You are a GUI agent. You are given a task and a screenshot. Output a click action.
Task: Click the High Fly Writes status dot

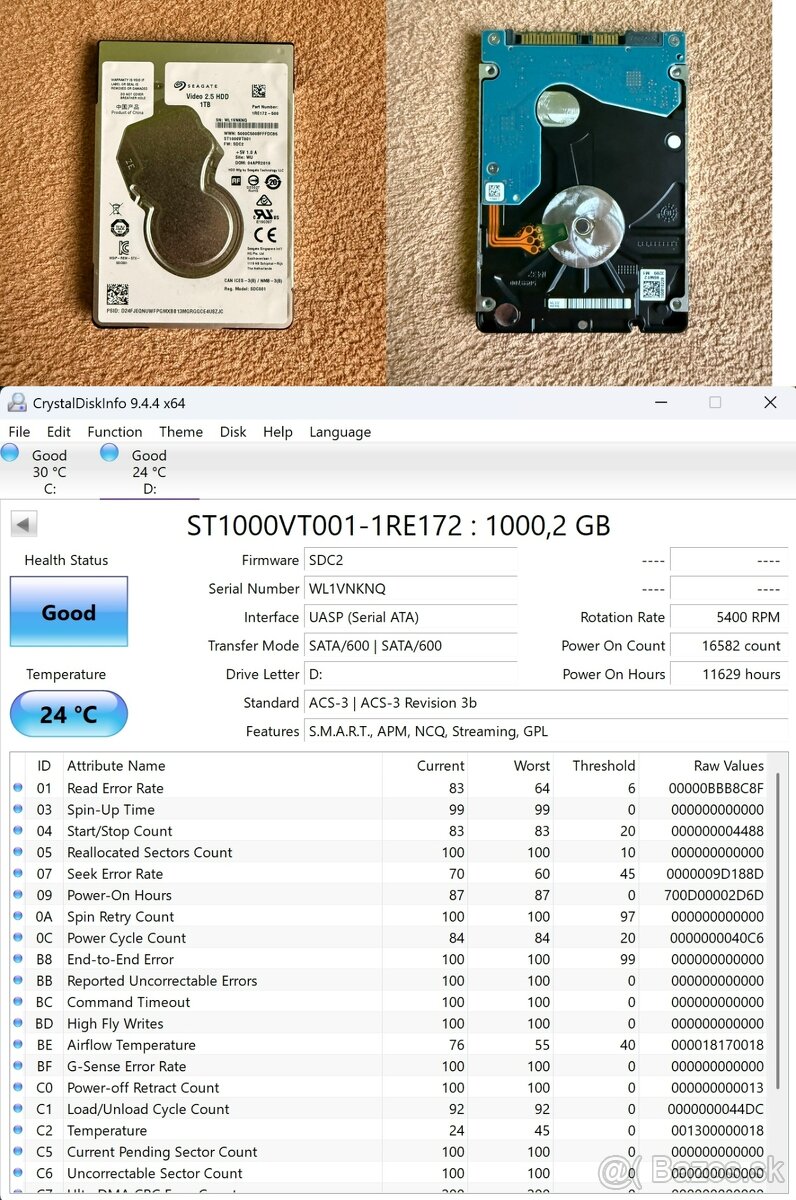point(18,1023)
